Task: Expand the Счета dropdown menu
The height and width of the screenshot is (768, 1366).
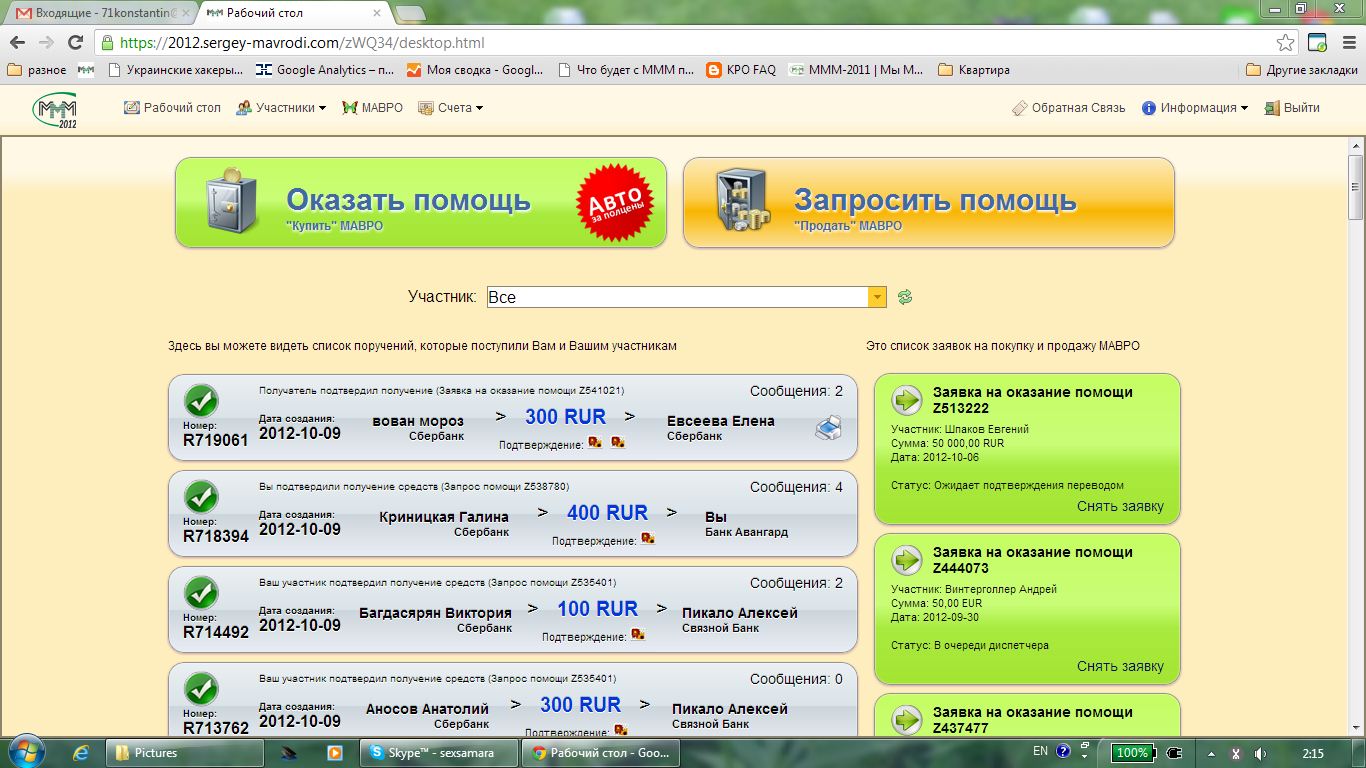Action: (x=450, y=108)
